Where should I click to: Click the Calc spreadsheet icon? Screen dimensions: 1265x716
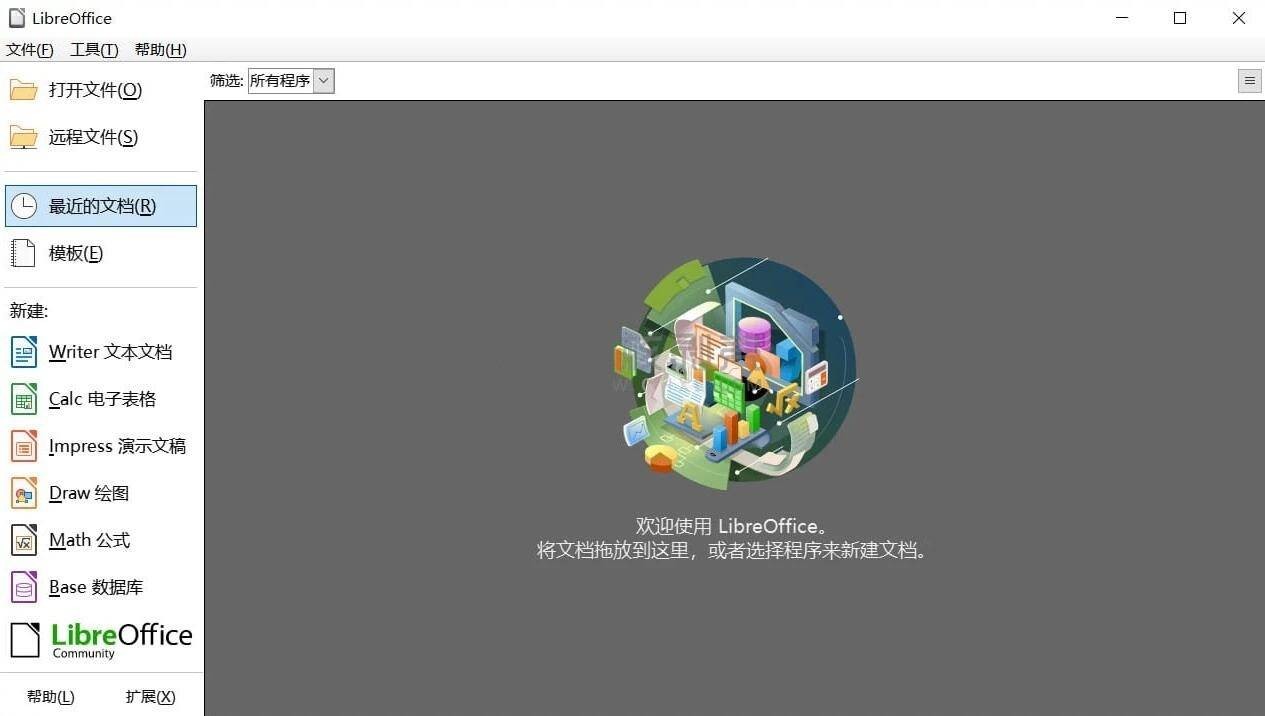24,399
